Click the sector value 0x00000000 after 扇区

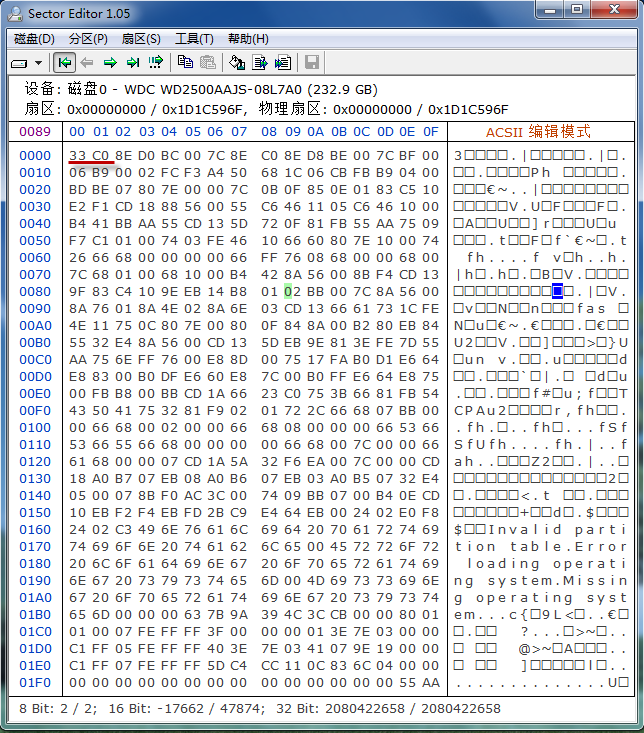(107, 110)
